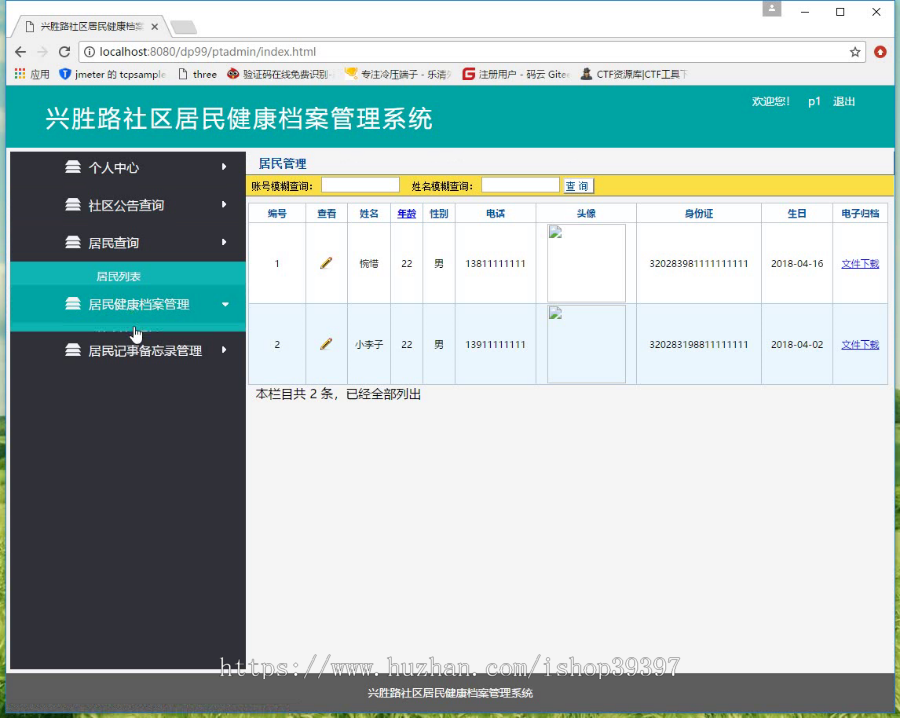Image resolution: width=900 pixels, height=718 pixels.
Task: Click the avatar image for 小李子
Action: tap(586, 344)
